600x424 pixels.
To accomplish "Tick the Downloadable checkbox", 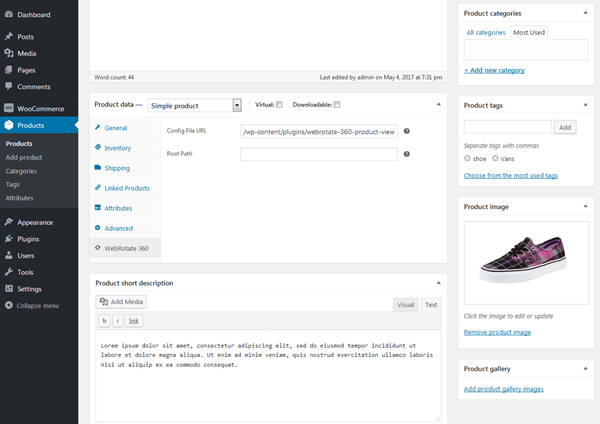I will 337,104.
